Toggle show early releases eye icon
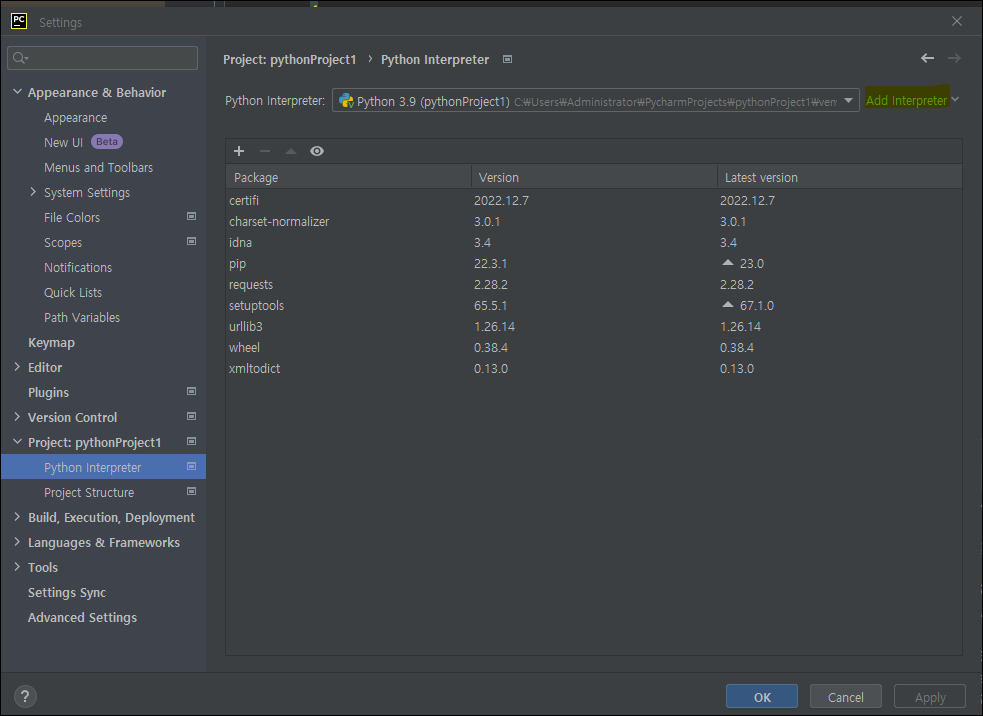 click(x=317, y=151)
